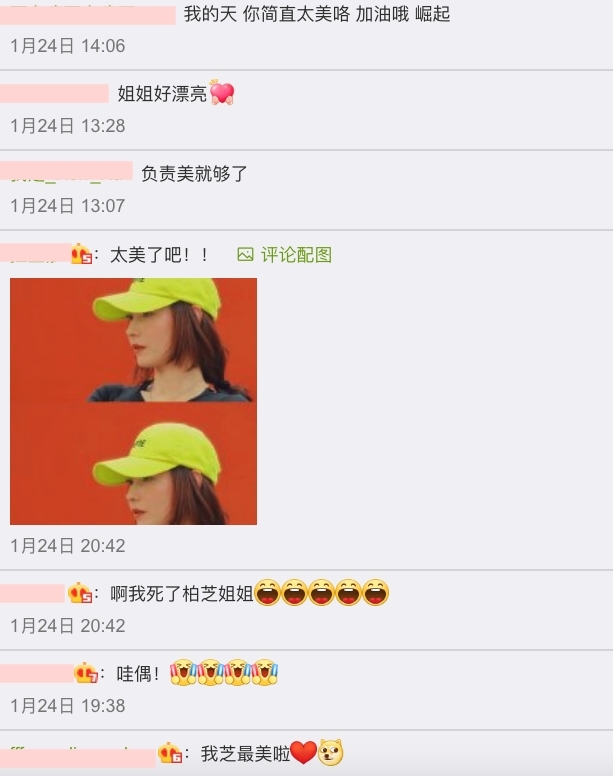The image size is (613, 776).
Task: Click the doge emoji in the last comment
Action: (x=331, y=753)
